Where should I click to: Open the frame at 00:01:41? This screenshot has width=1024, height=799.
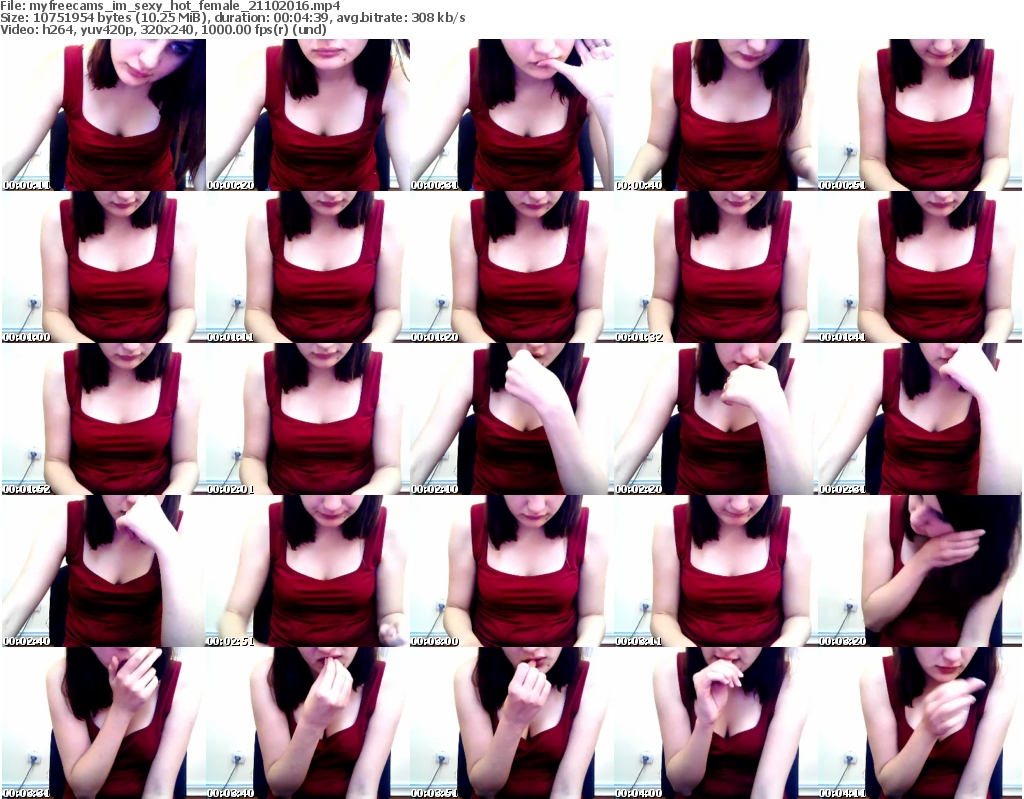(920, 267)
